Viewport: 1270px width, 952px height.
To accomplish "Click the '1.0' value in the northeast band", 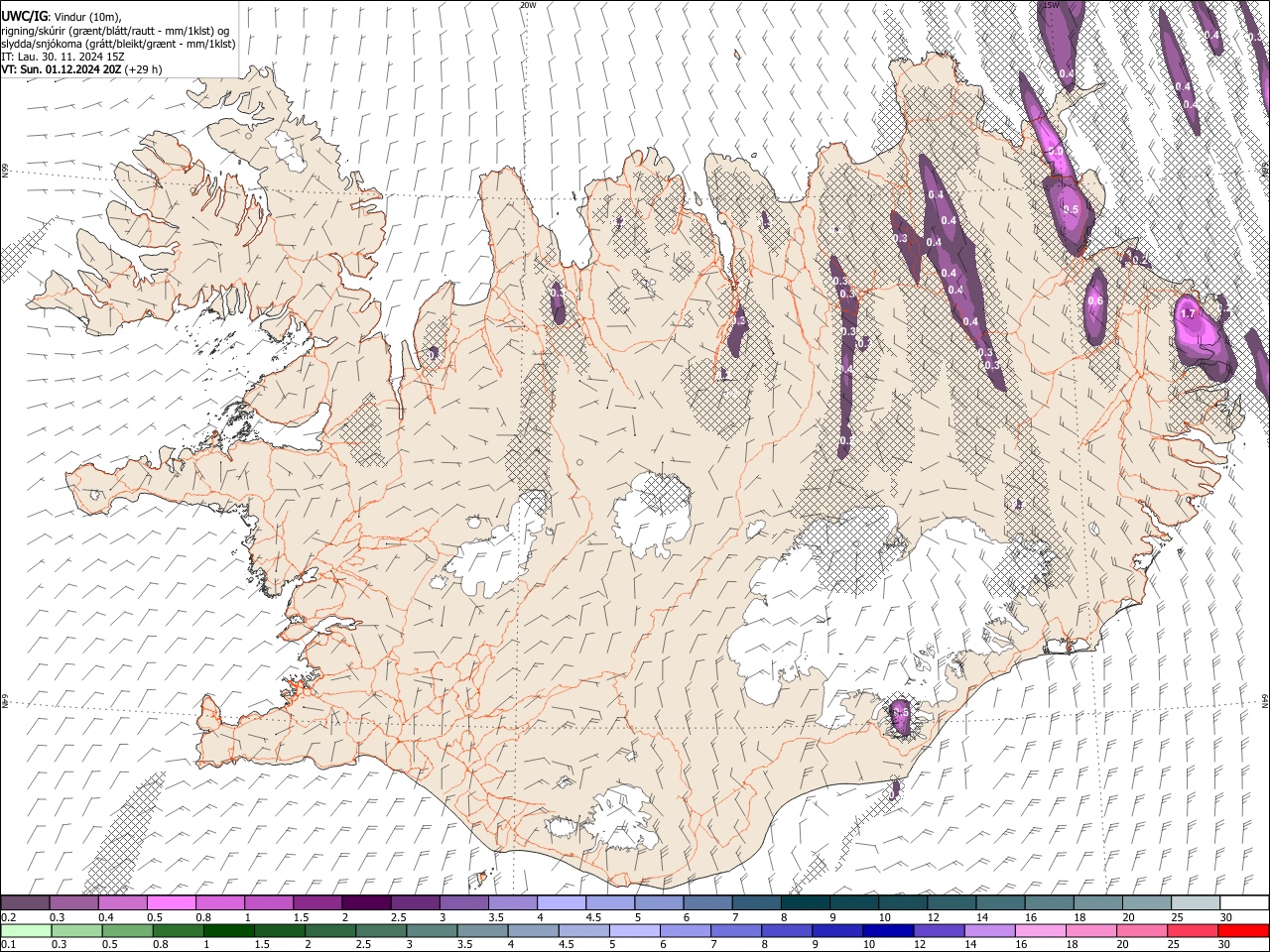I will click(x=1055, y=152).
